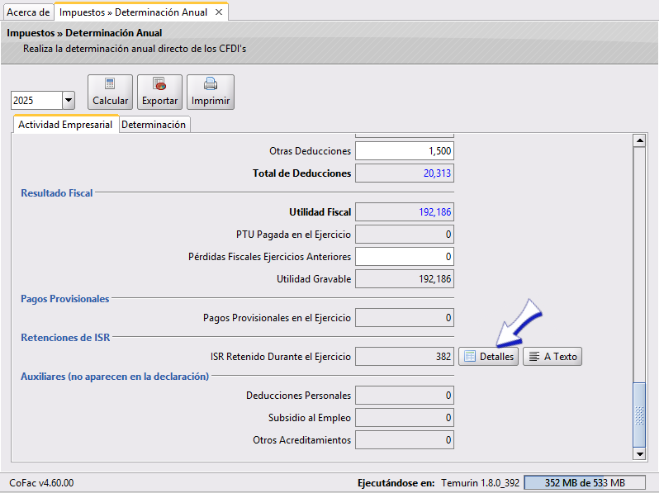Click the Otros Acreditamientos field
The image size is (659, 493).
coord(404,440)
